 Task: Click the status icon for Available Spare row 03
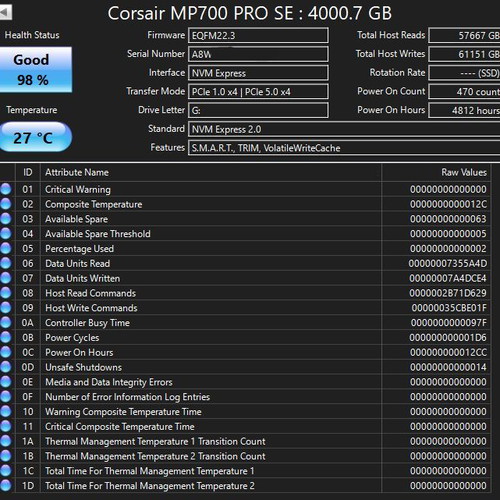point(5,219)
